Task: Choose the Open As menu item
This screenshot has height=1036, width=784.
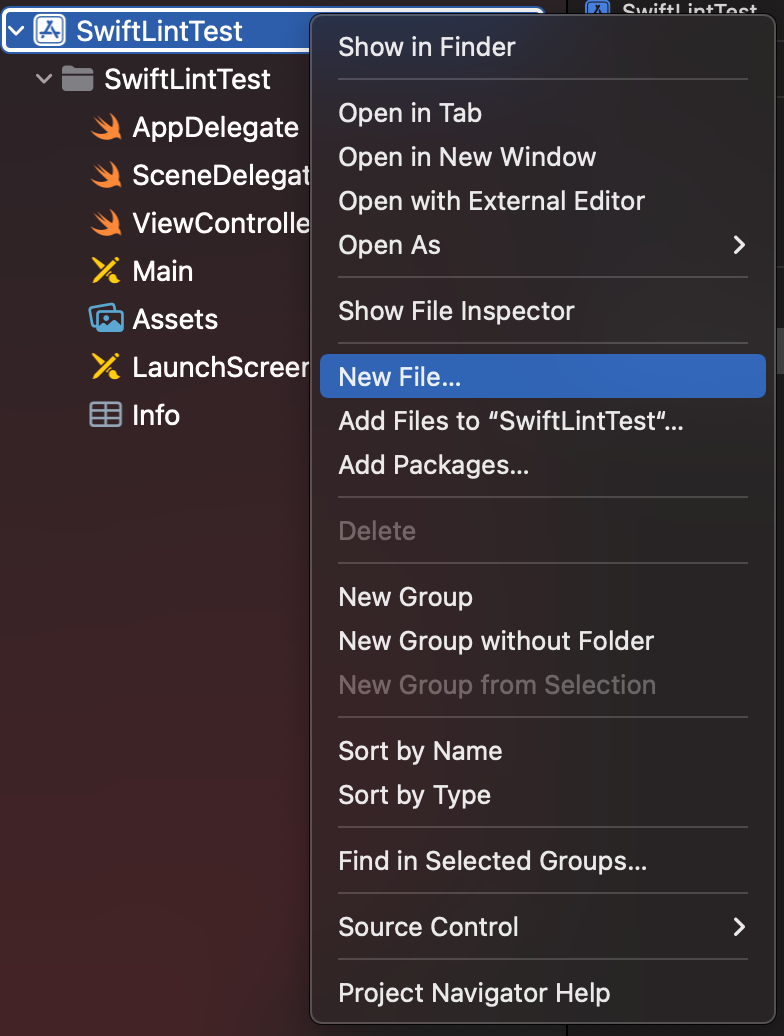Action: pyautogui.click(x=542, y=245)
